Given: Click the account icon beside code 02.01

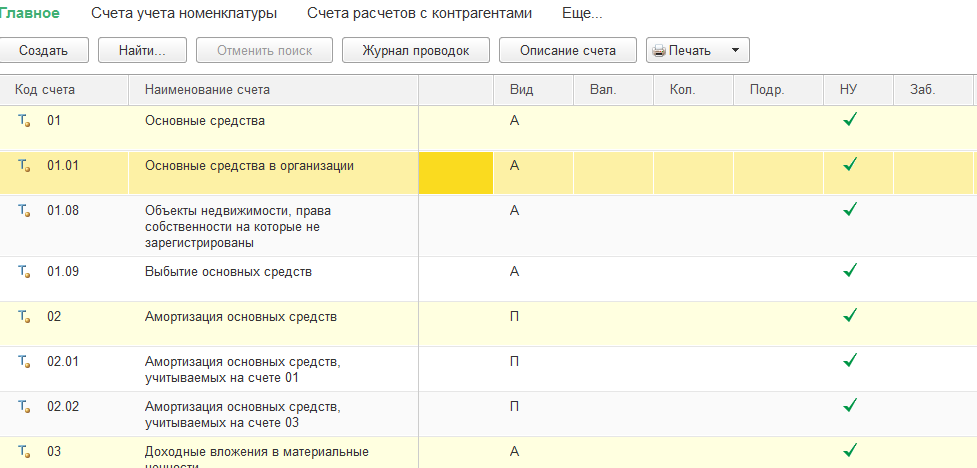Looking at the screenshot, I should (x=24, y=361).
